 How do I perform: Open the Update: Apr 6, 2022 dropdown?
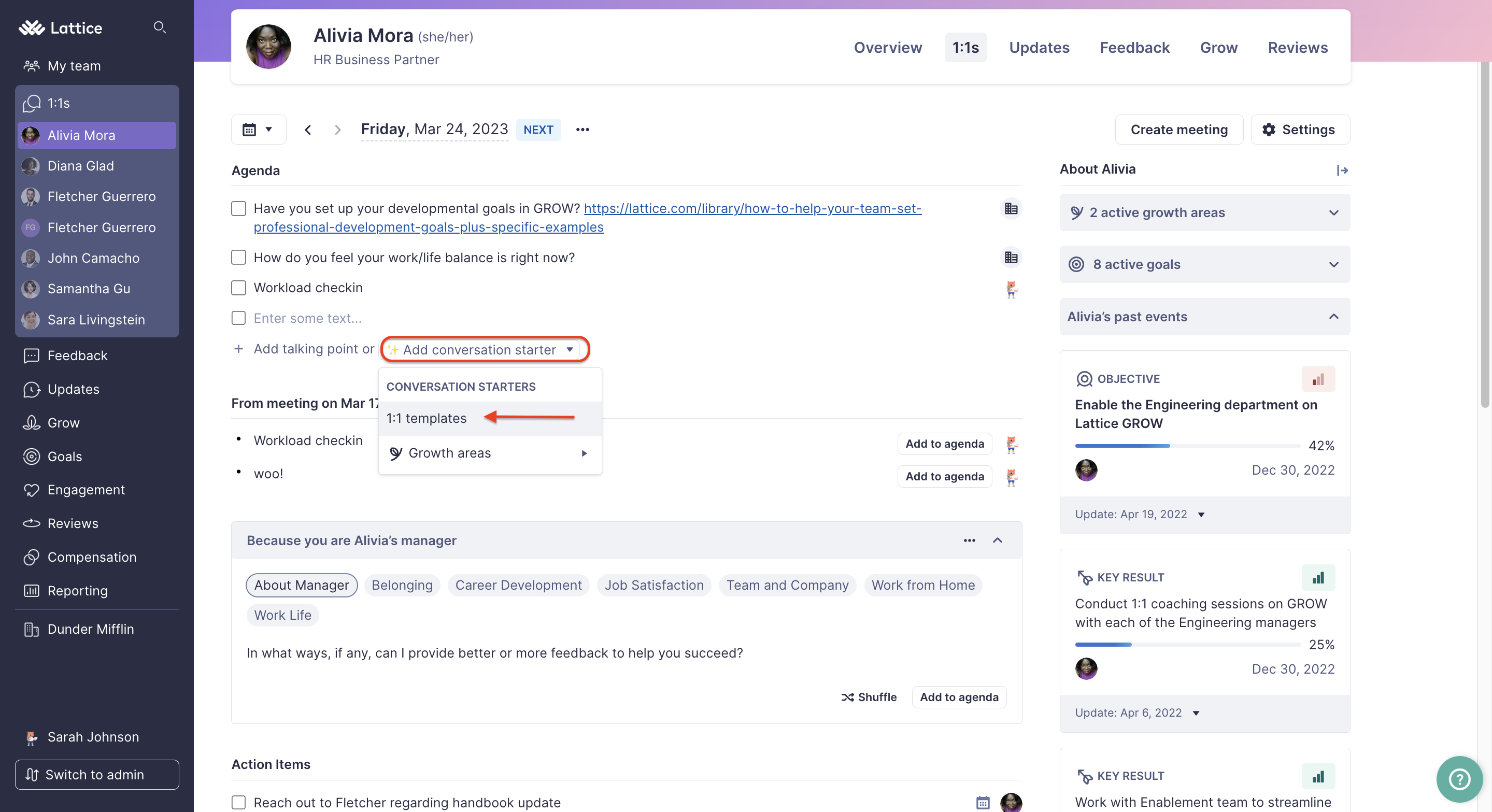click(1138, 713)
